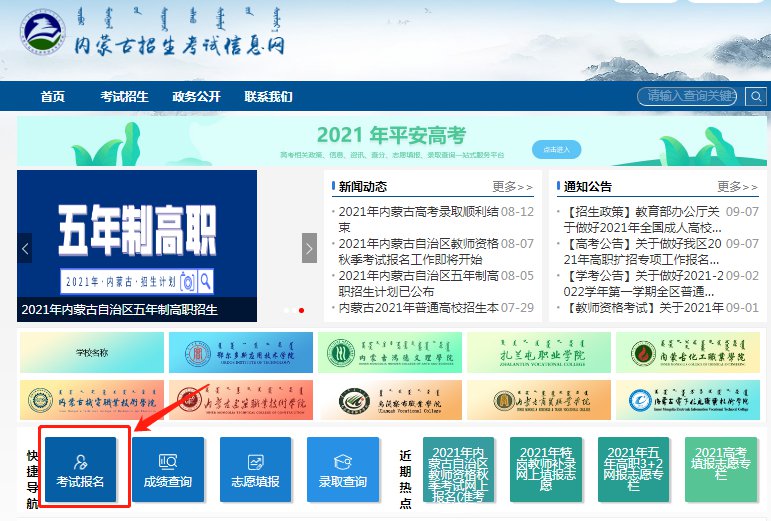
Task: Open hot topic 2021年五年高职3+2网报志愿专栏
Action: 633,469
